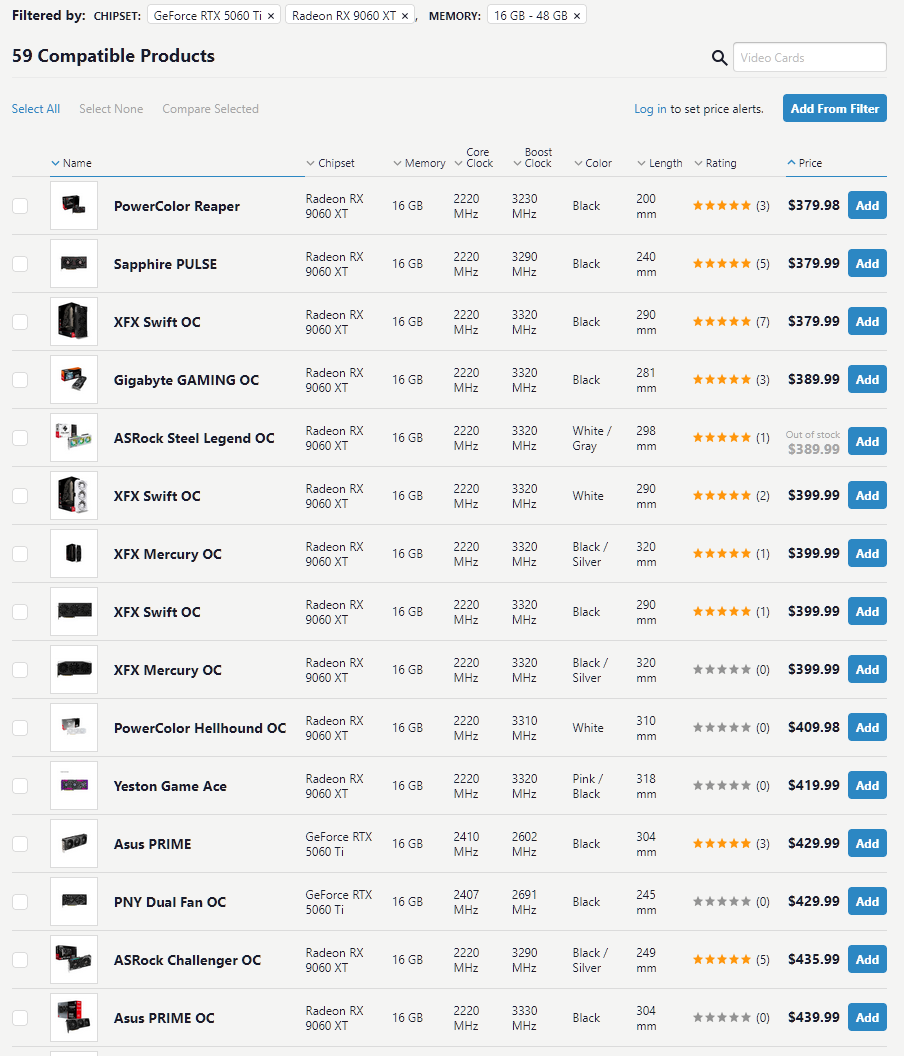Screen dimensions: 904x1056
Task: Remove the 16 GB - 48 GB memory filter
Action: (577, 16)
